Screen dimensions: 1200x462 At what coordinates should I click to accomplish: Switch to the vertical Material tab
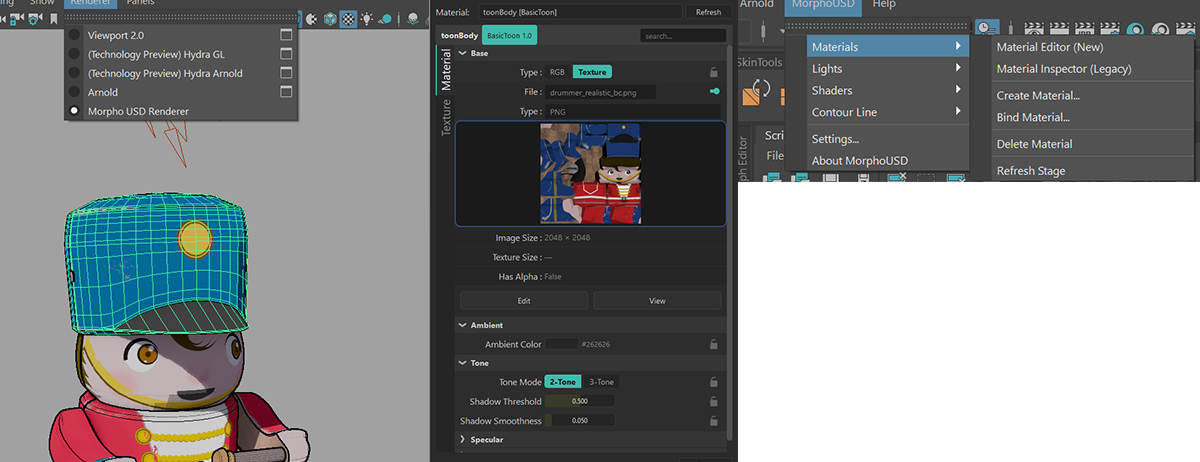coord(446,72)
